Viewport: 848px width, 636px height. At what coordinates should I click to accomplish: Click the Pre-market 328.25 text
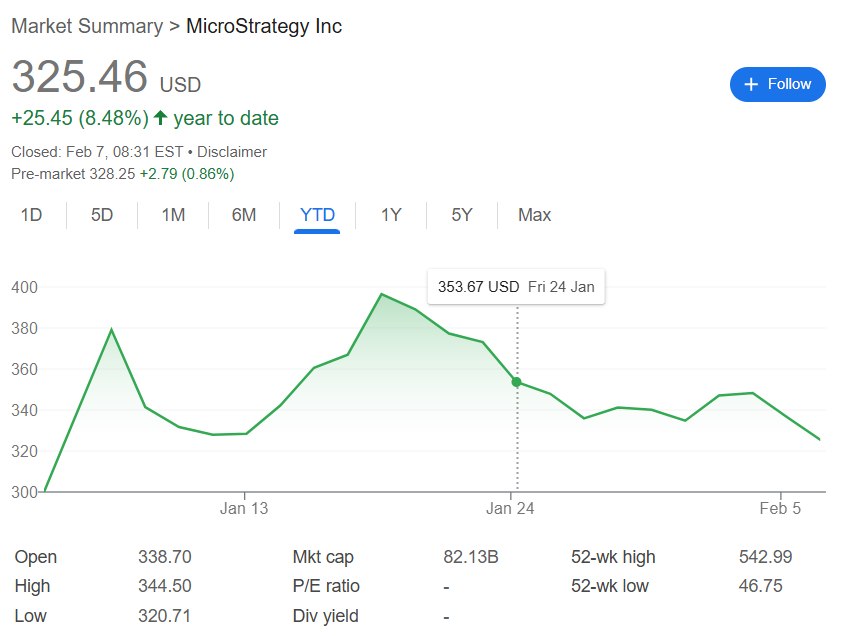[73, 174]
